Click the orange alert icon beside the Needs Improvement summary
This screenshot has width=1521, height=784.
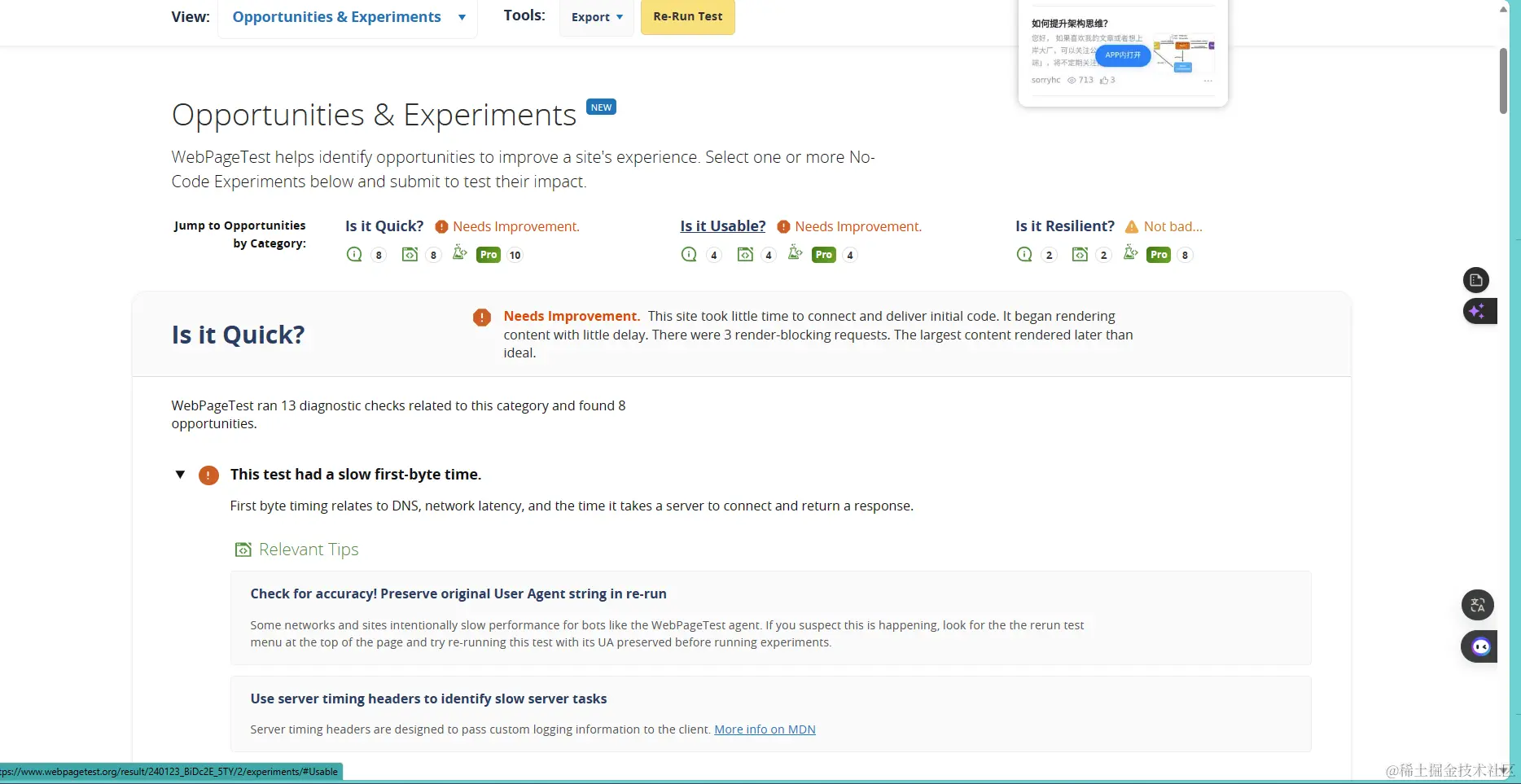click(x=482, y=318)
